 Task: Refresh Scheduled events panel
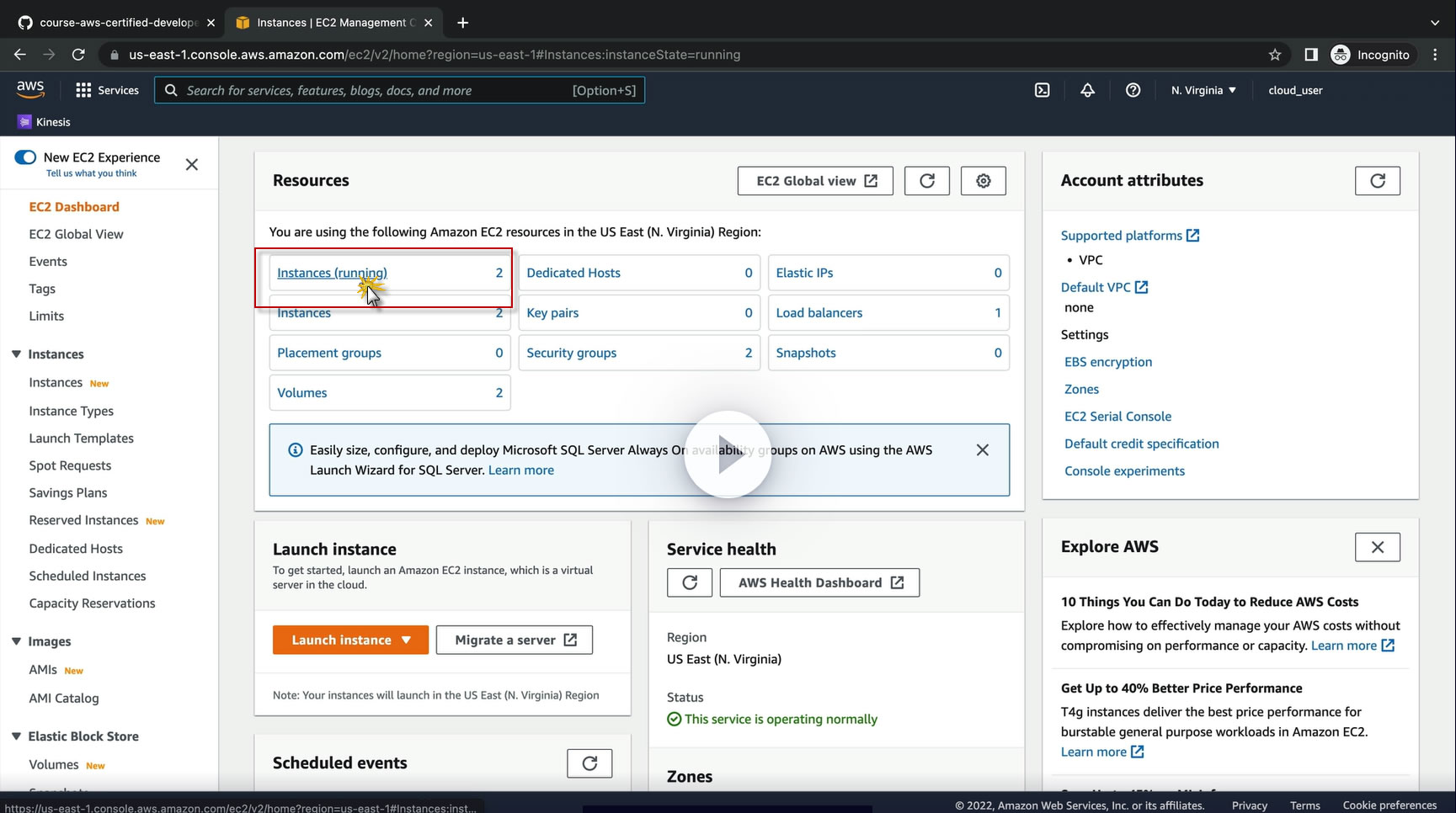(589, 763)
